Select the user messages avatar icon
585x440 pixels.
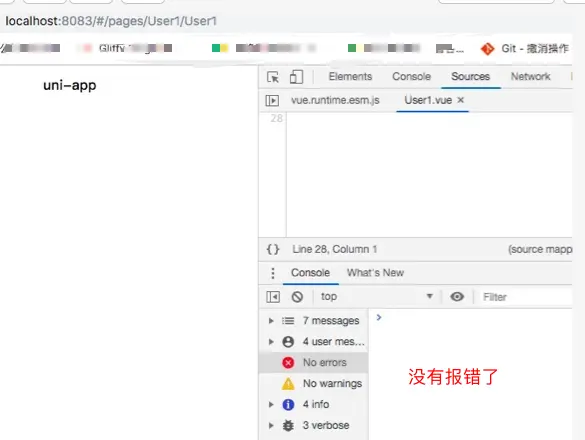tap(288, 342)
